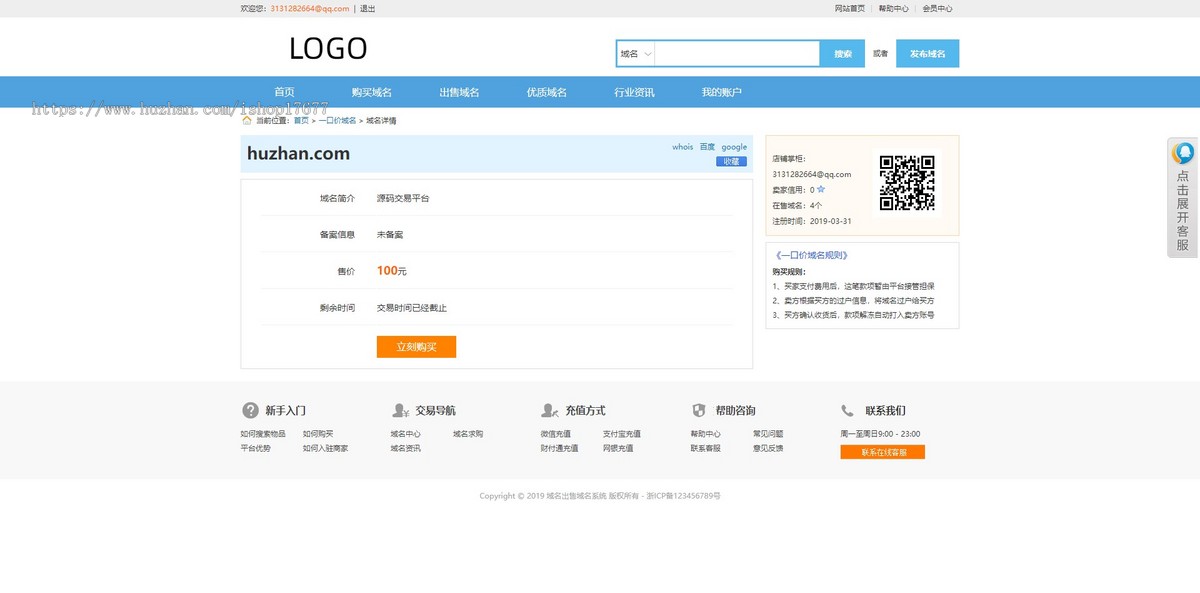Click the 联系客服 footer link
The width and height of the screenshot is (1200, 593).
(x=706, y=448)
